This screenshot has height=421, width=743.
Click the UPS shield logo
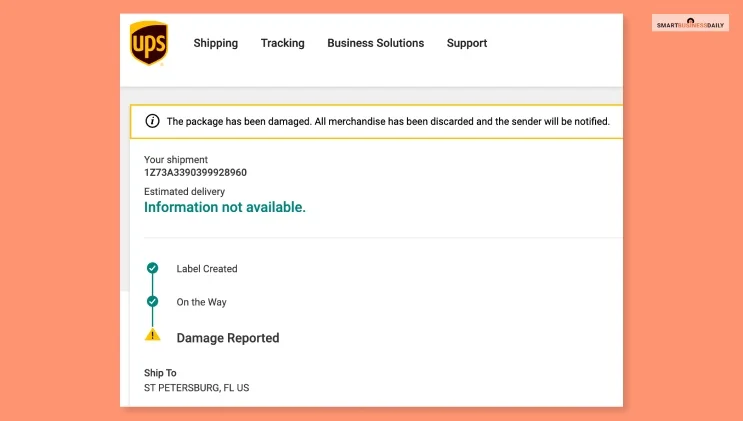pos(149,43)
